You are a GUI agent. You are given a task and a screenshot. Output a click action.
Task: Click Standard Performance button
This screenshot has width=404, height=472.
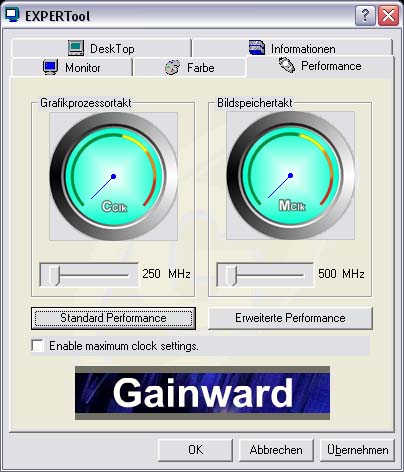point(113,318)
